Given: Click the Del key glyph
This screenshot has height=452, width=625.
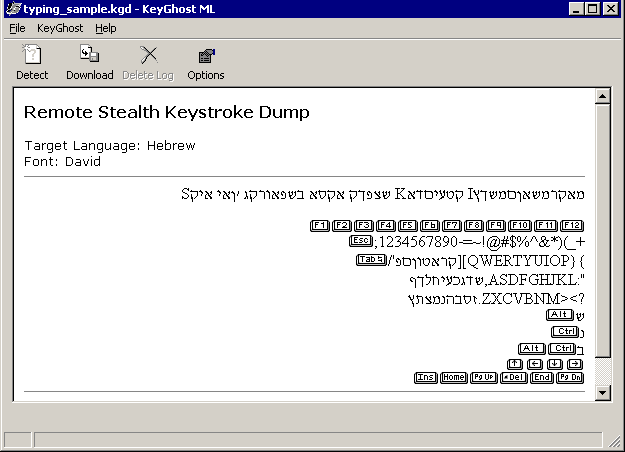Looking at the screenshot, I should (x=514, y=377).
